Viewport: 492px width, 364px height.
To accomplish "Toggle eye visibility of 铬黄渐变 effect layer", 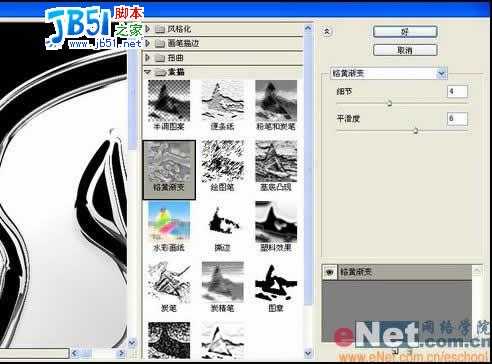I will pyautogui.click(x=330, y=272).
